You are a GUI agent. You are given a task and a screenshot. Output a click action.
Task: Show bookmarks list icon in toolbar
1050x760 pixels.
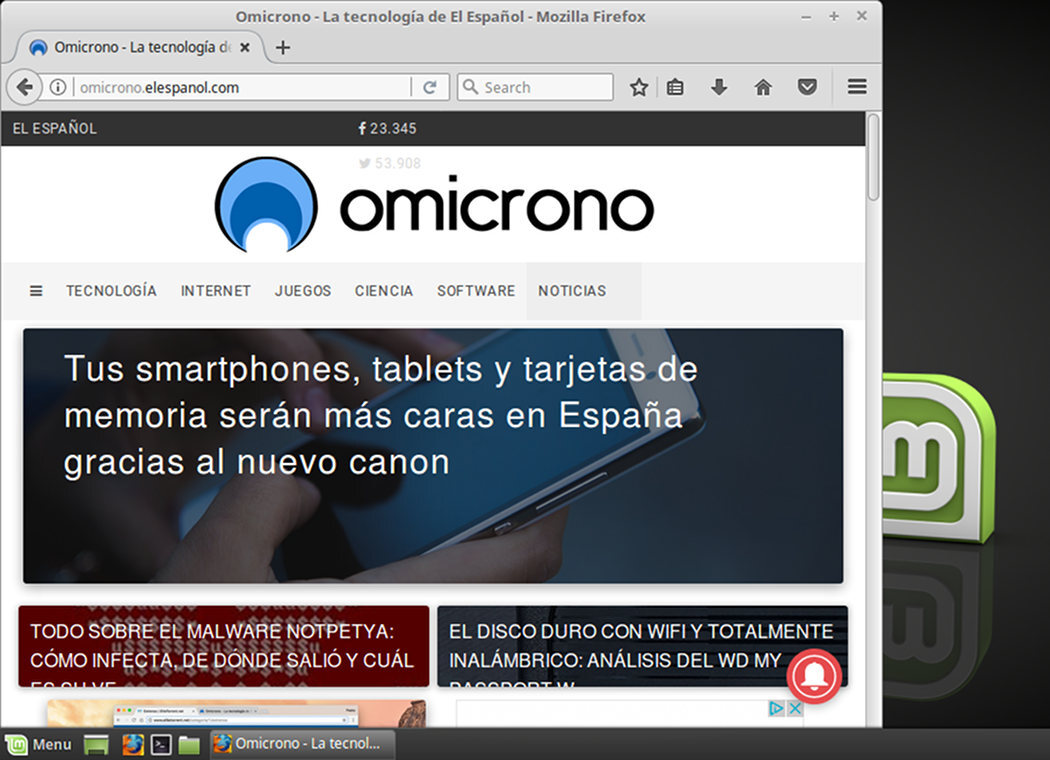coord(676,87)
